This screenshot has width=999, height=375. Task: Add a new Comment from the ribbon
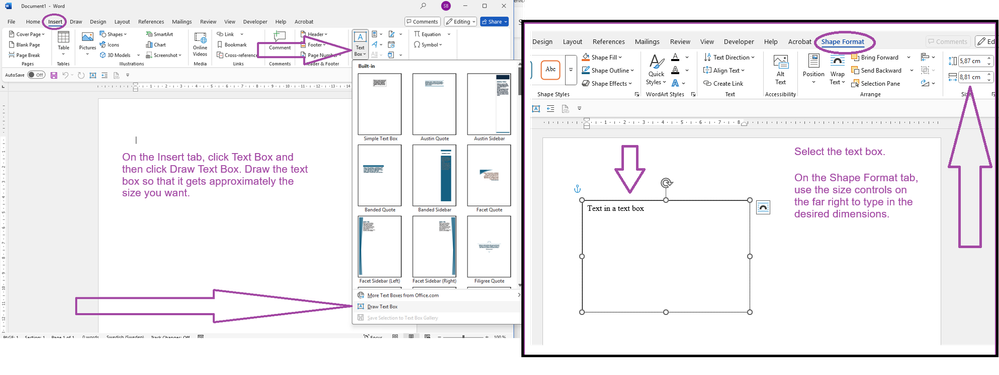click(x=280, y=41)
